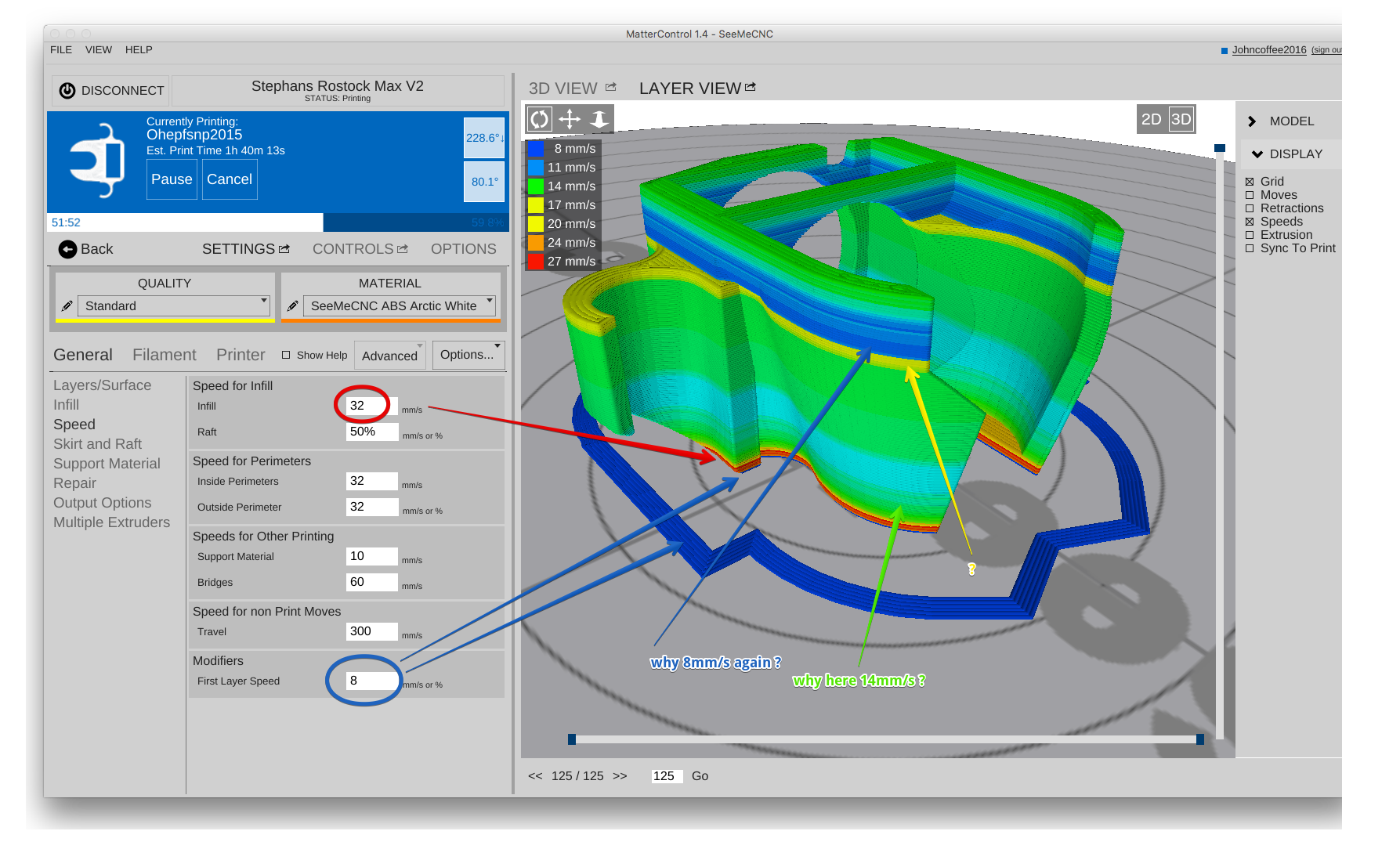The image size is (1400, 860).
Task: Open the Quality Standard dropdown
Action: click(x=174, y=305)
